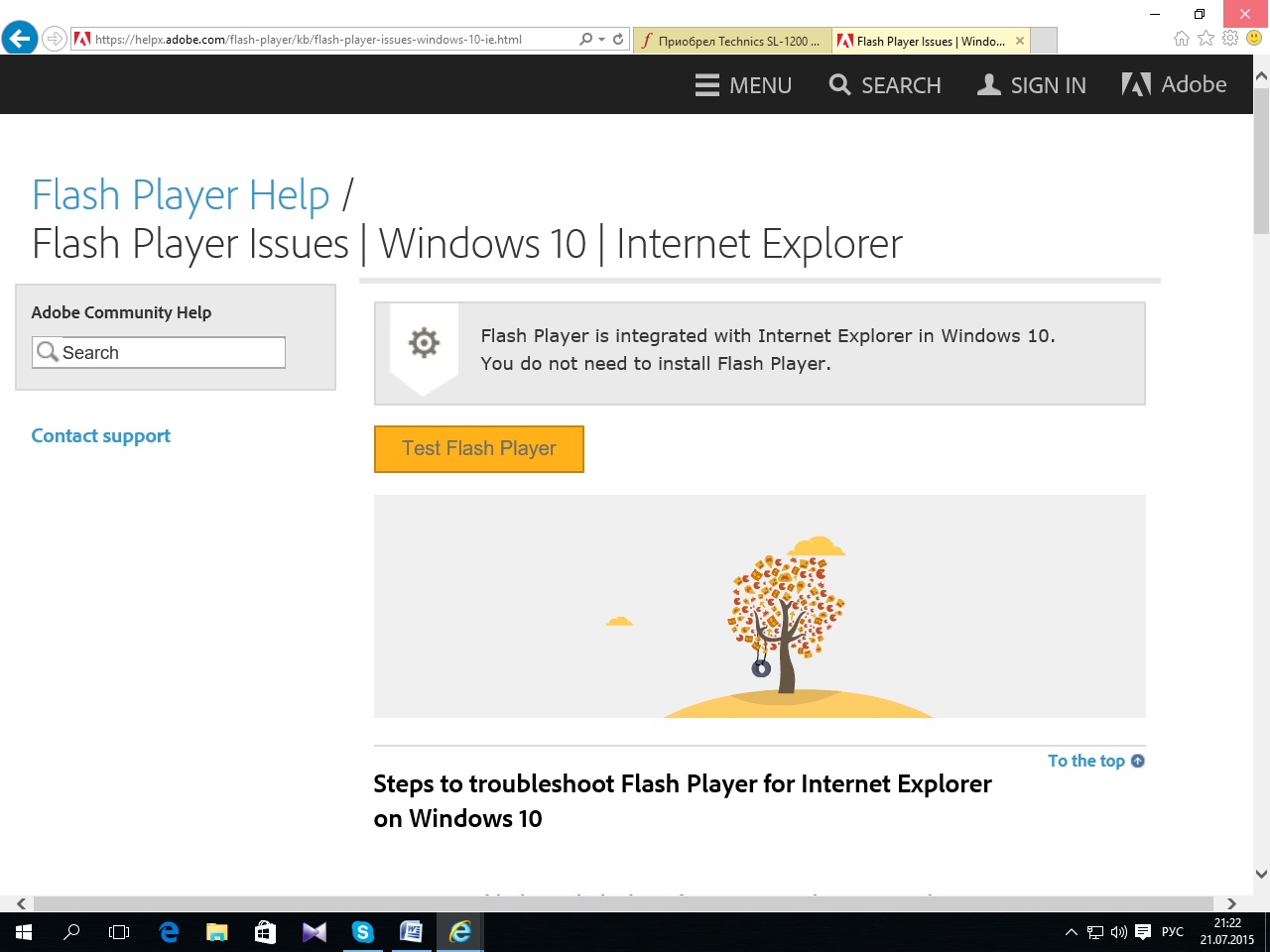
Task: Open the IE Home icon
Action: click(1181, 39)
